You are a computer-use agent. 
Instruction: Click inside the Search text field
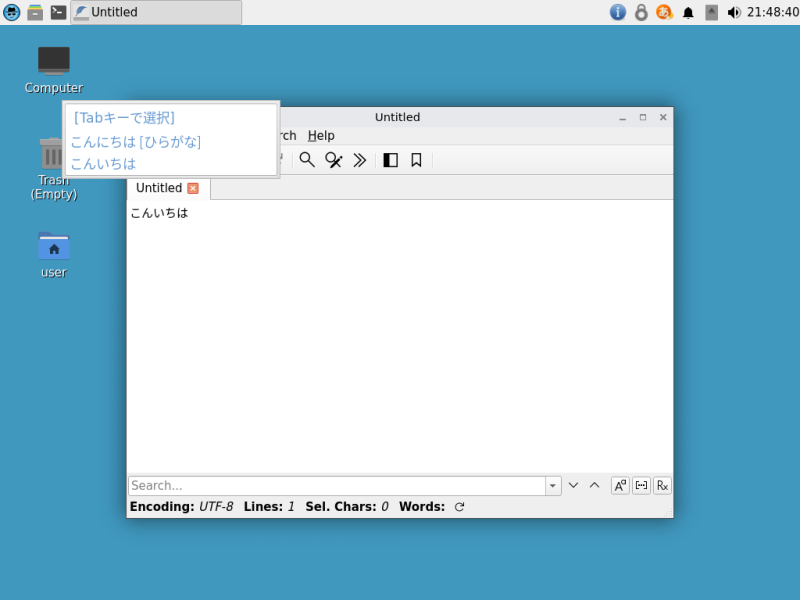[x=330, y=485]
